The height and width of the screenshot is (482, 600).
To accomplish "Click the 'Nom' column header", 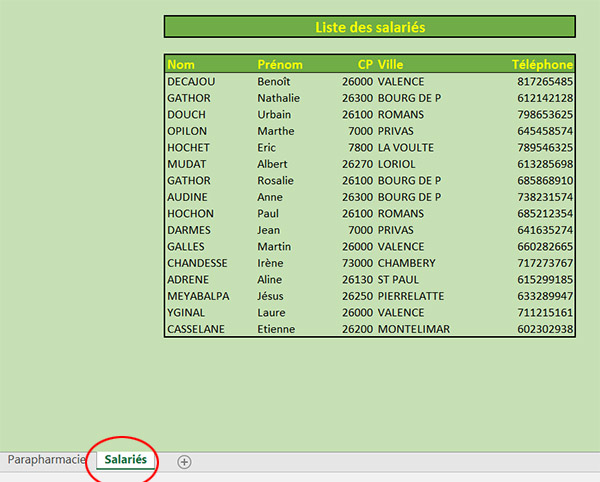I will click(x=181, y=65).
